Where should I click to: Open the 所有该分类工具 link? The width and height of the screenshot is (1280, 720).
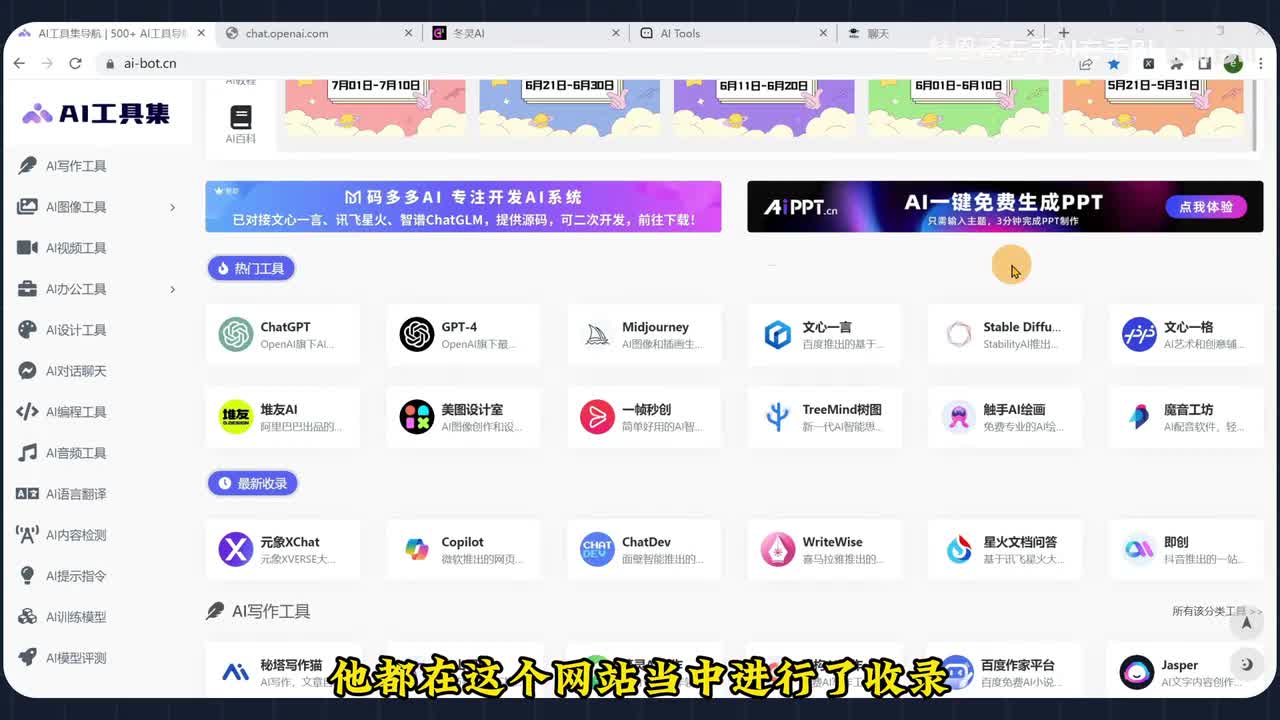(1216, 611)
